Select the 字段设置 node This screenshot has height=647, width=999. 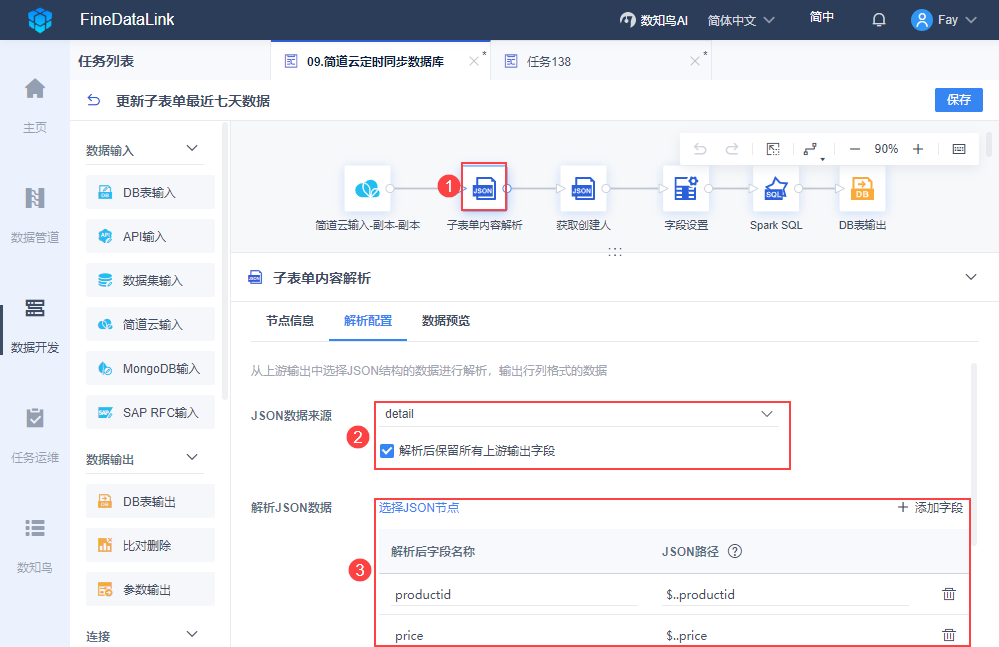[686, 188]
